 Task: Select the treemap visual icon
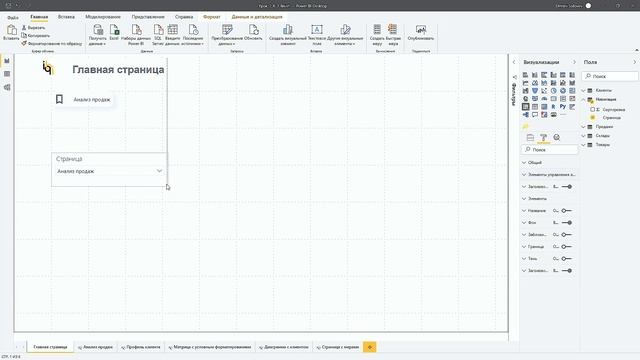point(572,91)
